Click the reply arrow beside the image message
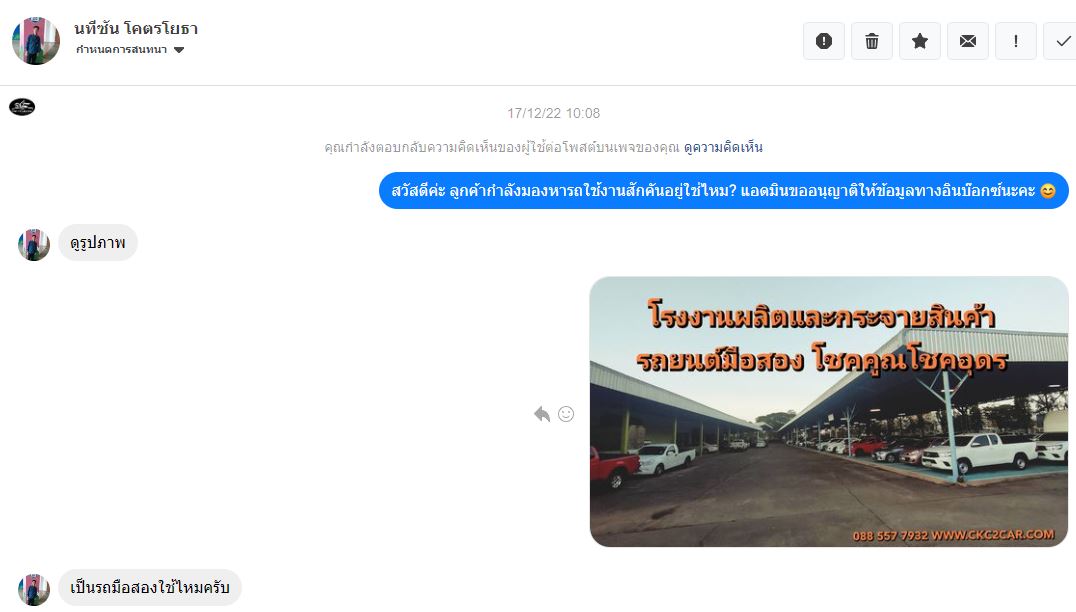 pyautogui.click(x=542, y=414)
